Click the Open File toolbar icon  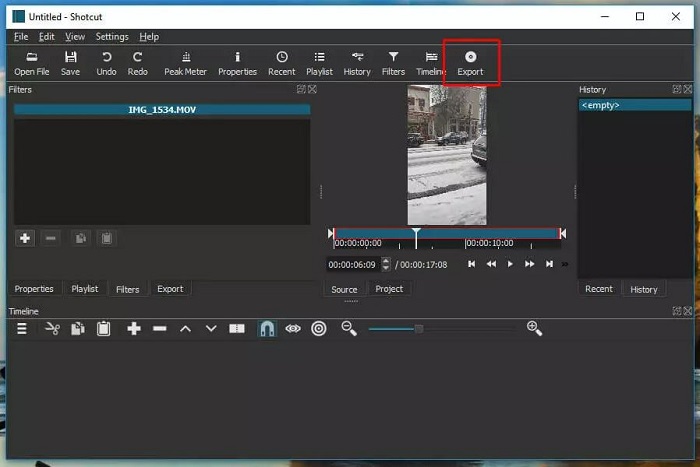31,63
